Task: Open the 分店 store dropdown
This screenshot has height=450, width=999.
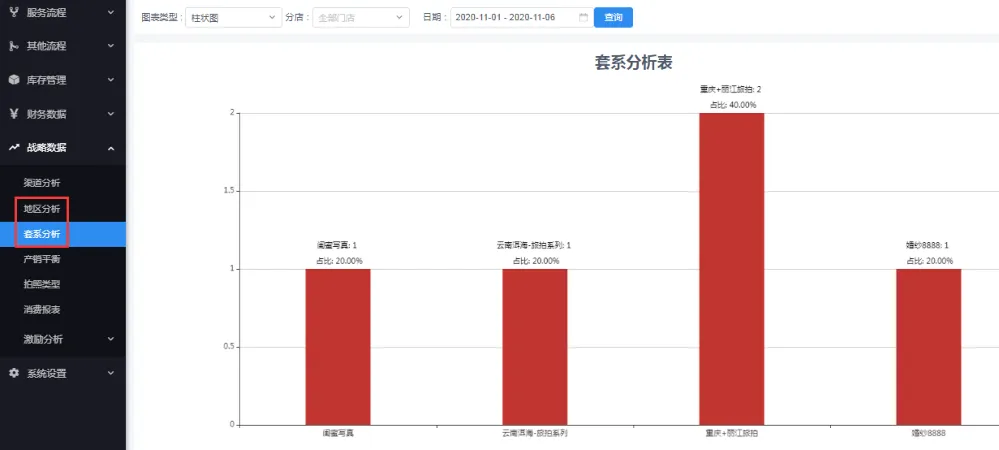Action: point(360,18)
